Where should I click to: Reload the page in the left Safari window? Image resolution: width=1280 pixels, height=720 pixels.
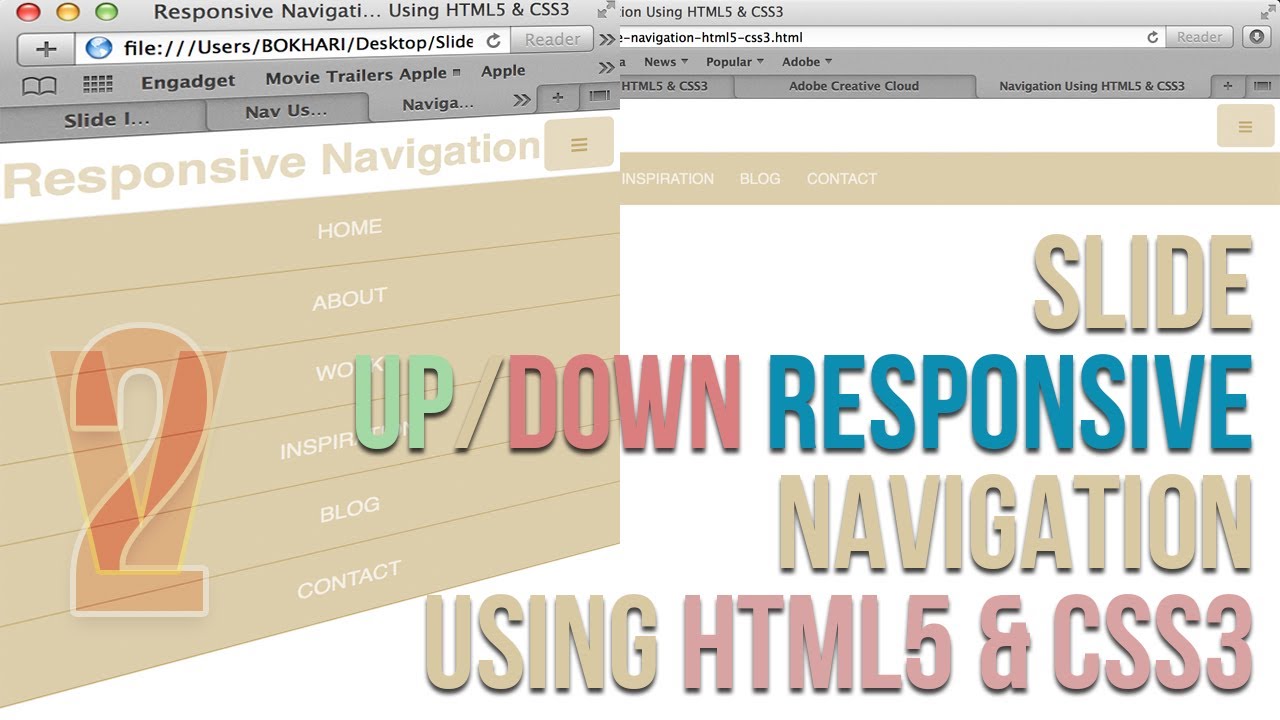point(493,41)
